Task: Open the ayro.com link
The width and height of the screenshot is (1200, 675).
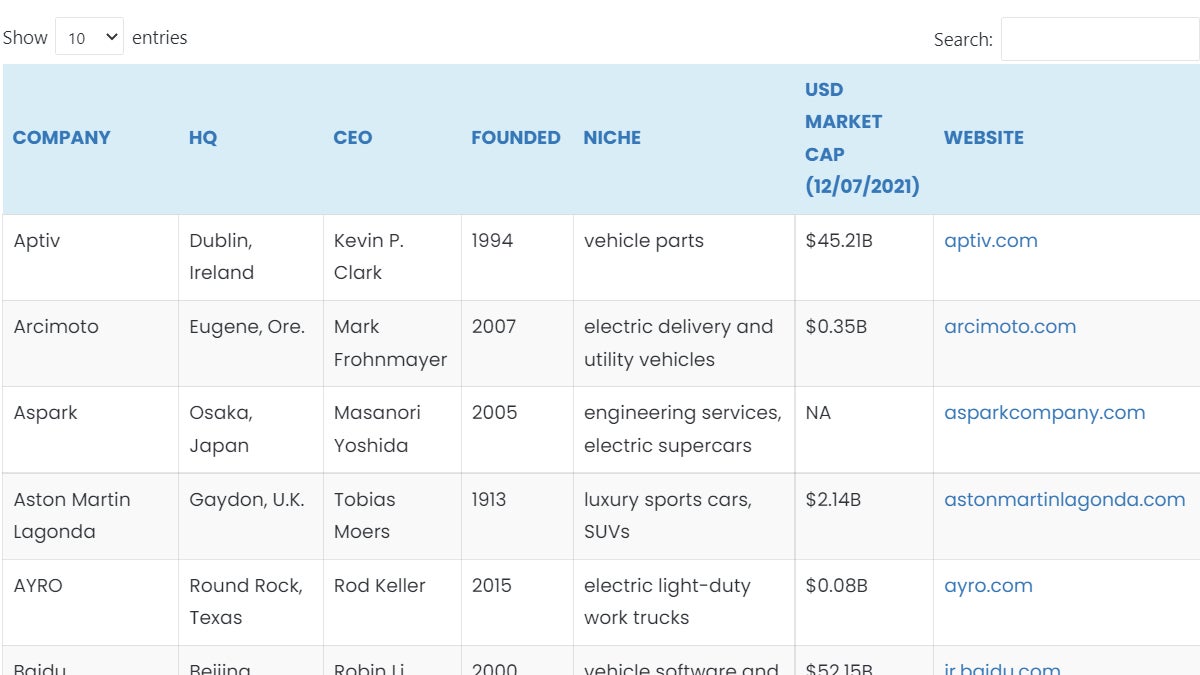Action: 988,586
